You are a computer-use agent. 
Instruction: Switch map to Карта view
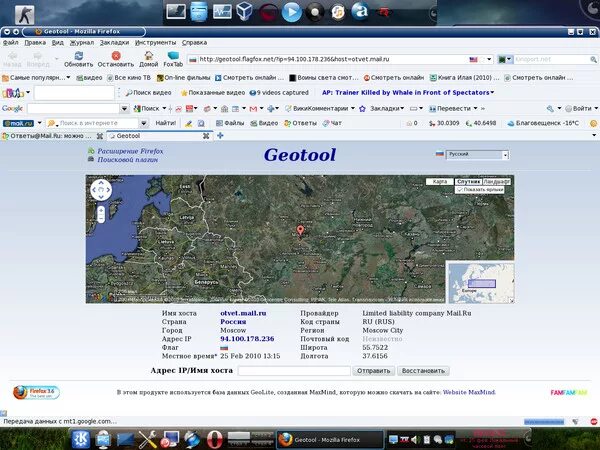coord(440,182)
